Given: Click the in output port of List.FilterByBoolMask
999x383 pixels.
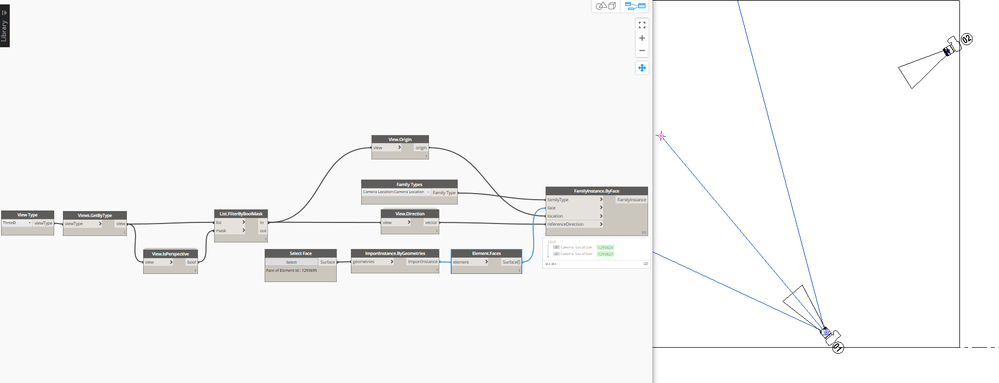Looking at the screenshot, I should coord(262,222).
